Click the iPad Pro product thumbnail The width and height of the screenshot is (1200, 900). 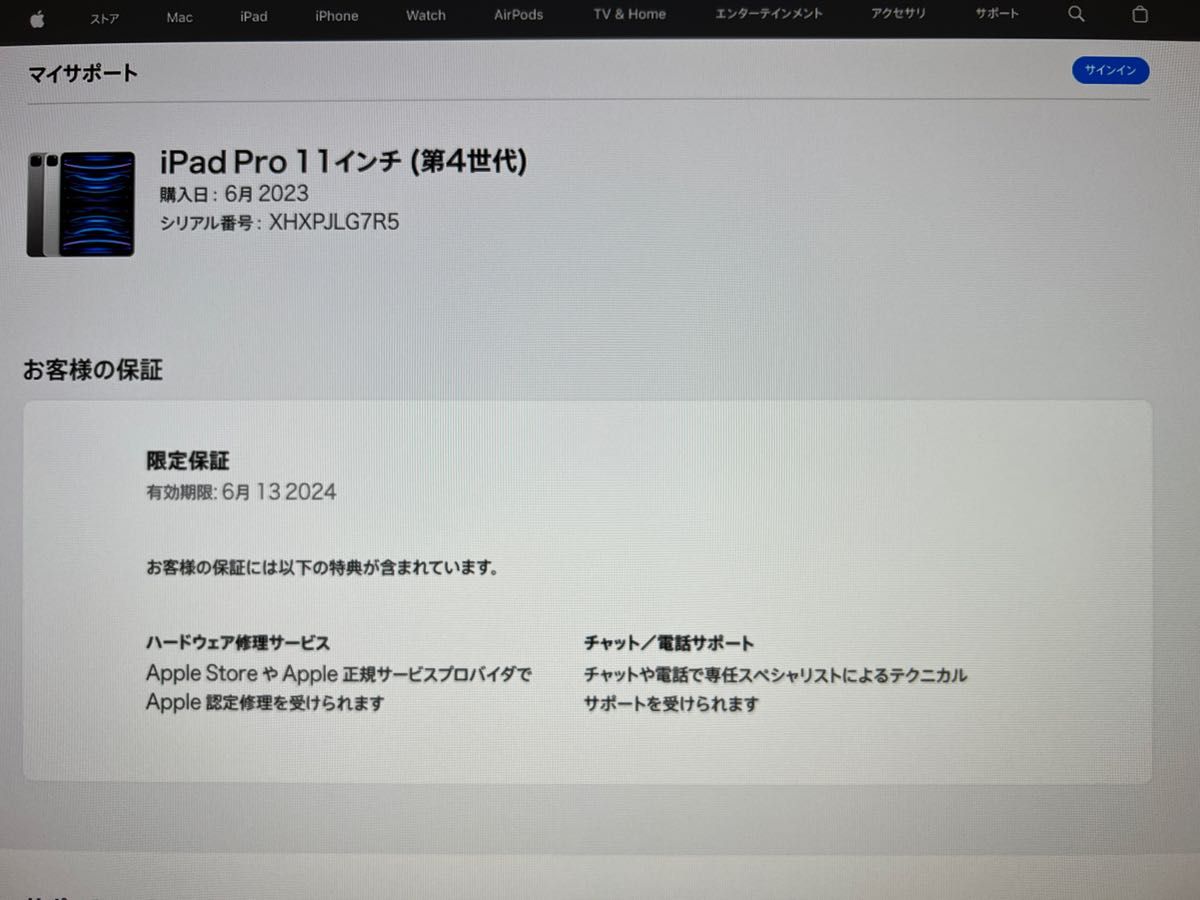[x=81, y=204]
